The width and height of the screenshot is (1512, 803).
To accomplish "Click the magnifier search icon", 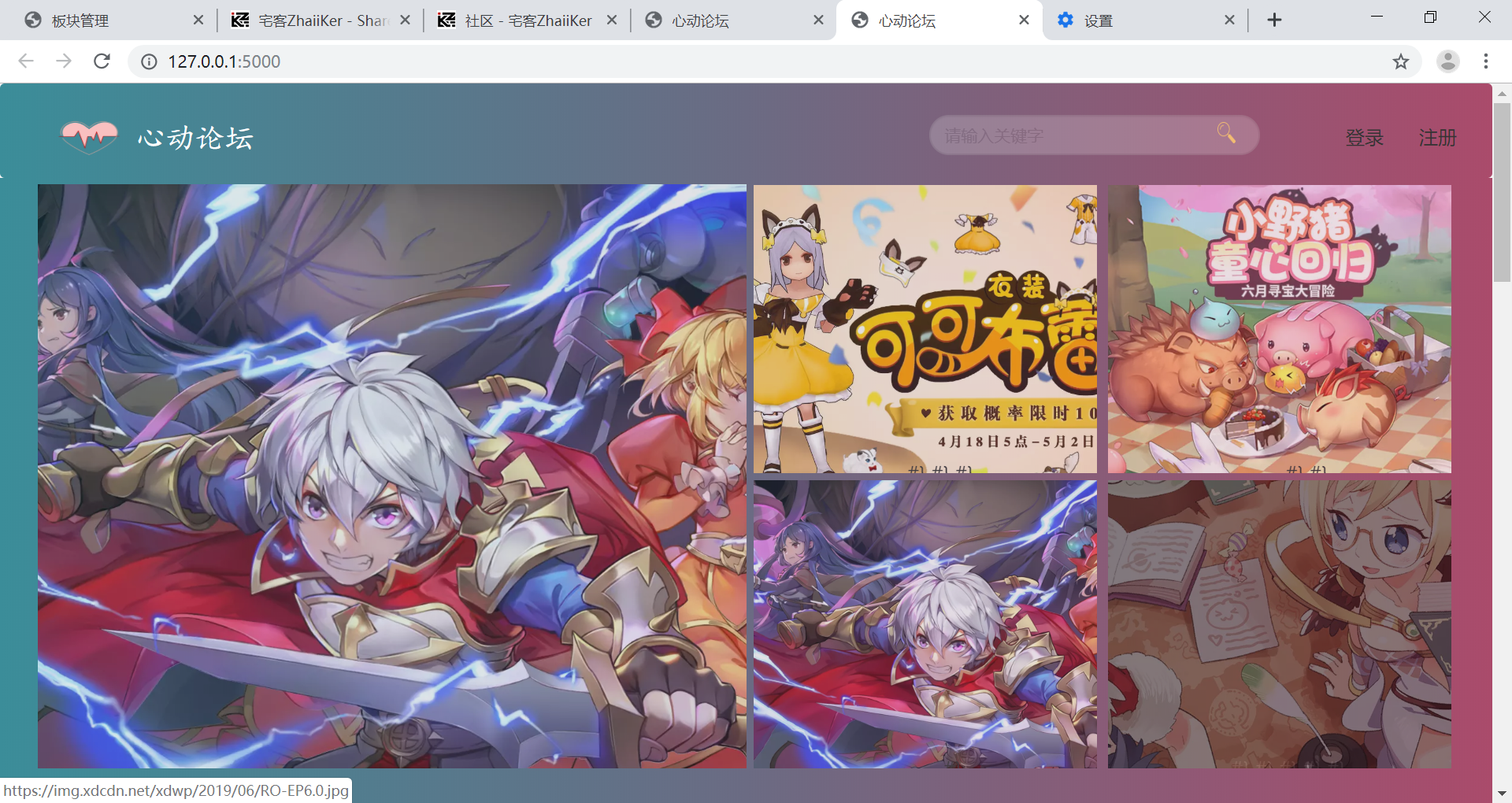I will [1225, 133].
